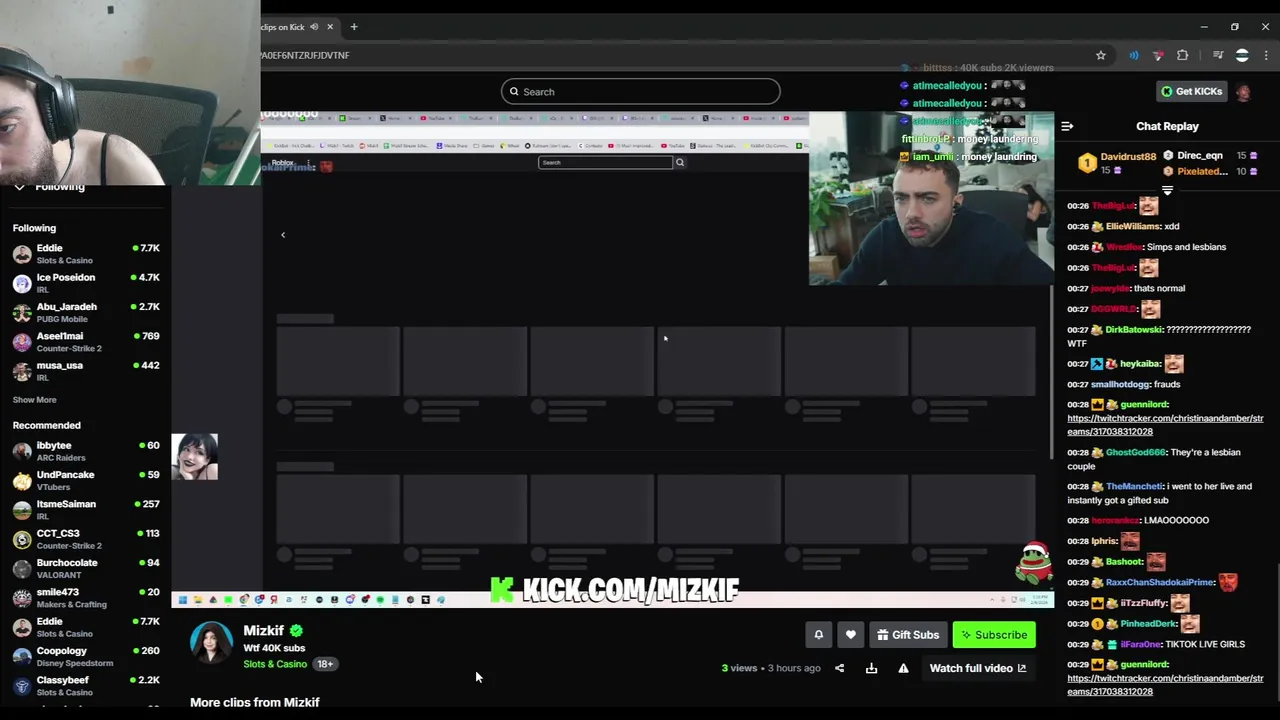The width and height of the screenshot is (1280, 720).
Task: Click the Chat Replay title
Action: tap(1167, 126)
